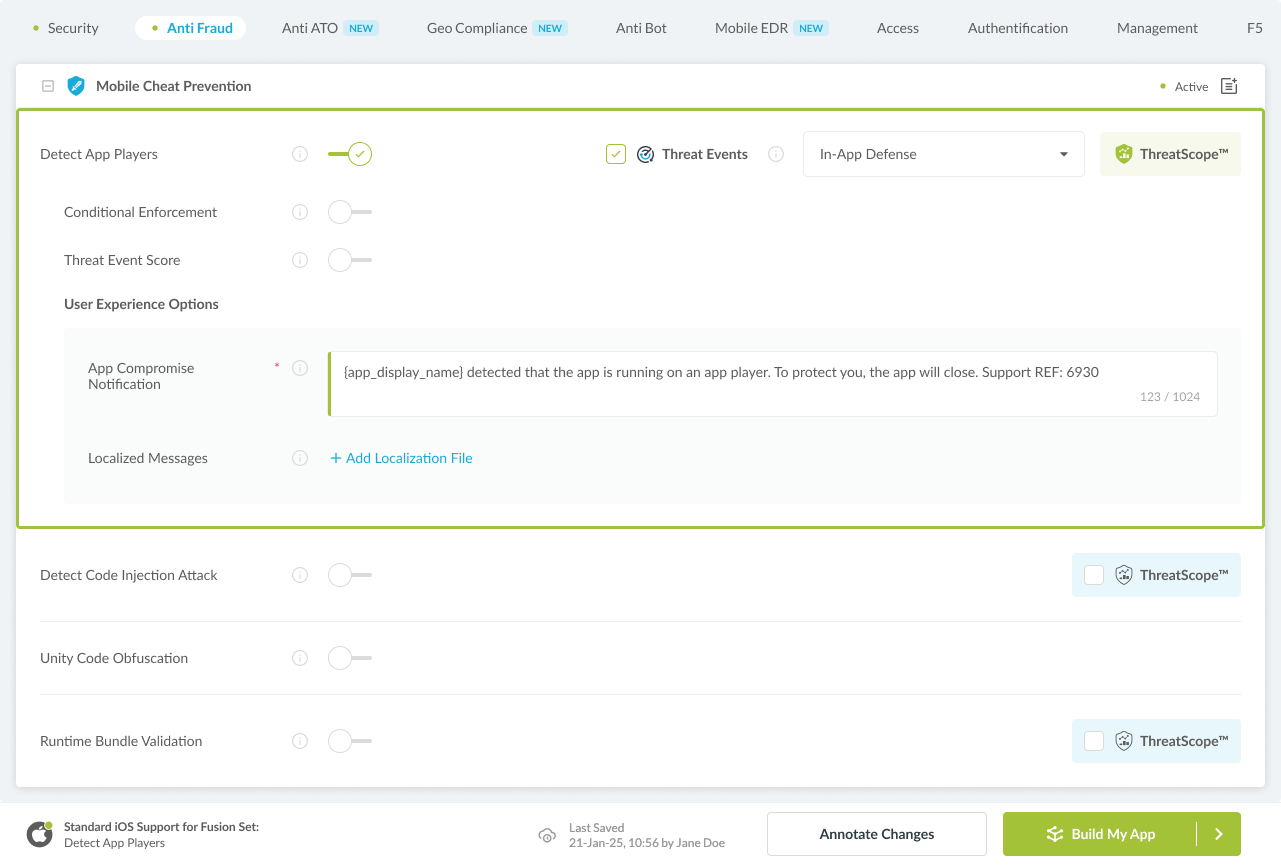Uncheck the Threat Events checkbox
The height and width of the screenshot is (866, 1281).
point(616,154)
